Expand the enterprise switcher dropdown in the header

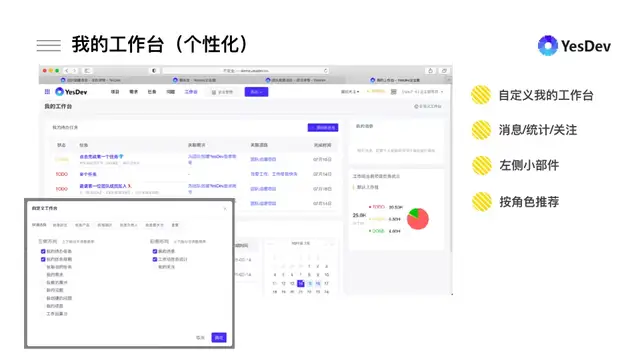[x=350, y=92]
